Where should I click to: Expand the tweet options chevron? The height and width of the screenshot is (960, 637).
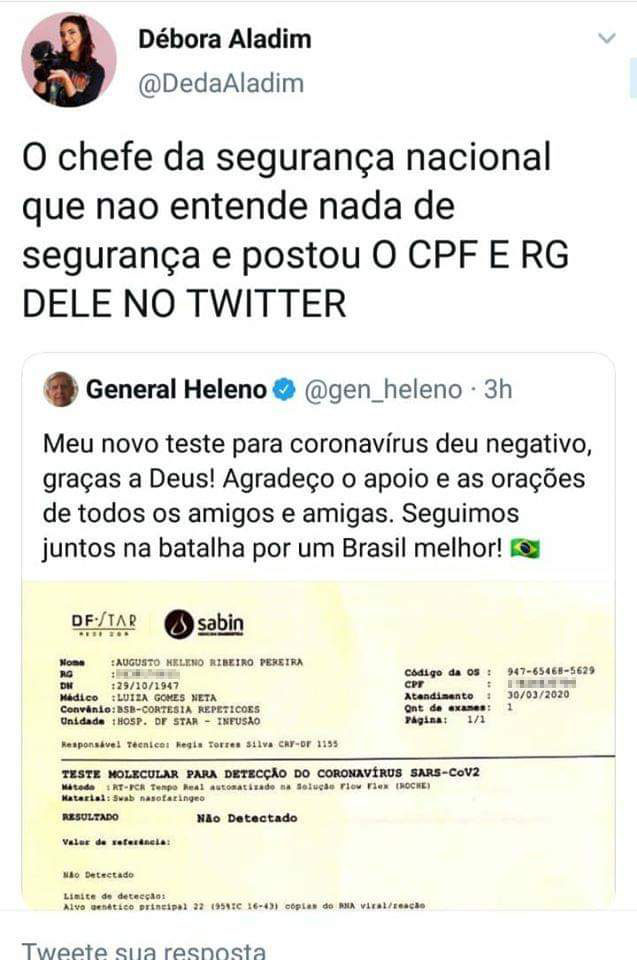coord(606,39)
